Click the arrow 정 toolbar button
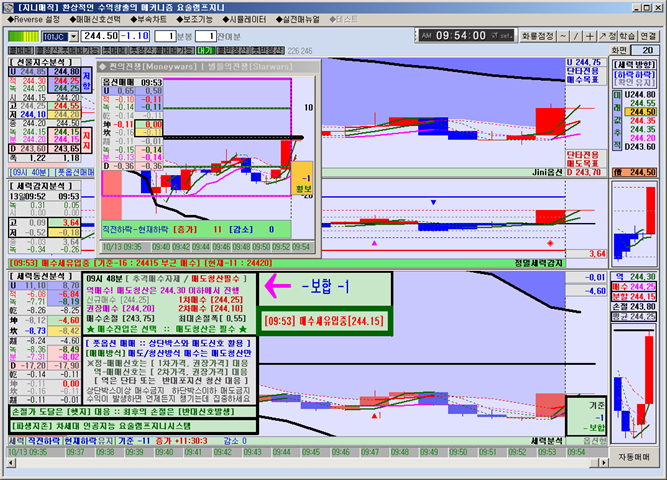The height and width of the screenshot is (480, 667). click(x=607, y=37)
